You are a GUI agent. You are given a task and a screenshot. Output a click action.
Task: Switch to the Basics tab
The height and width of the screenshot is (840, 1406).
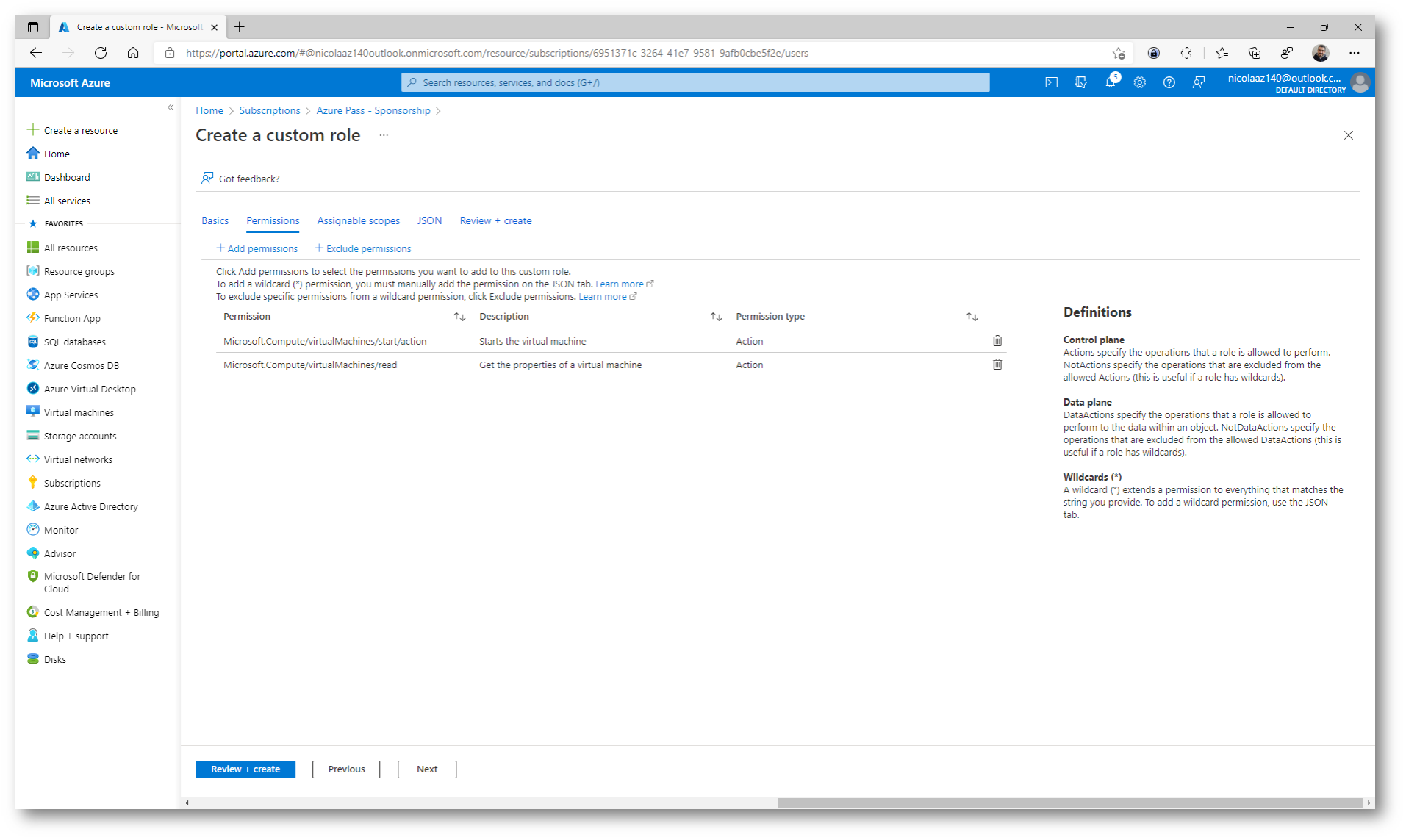point(215,220)
